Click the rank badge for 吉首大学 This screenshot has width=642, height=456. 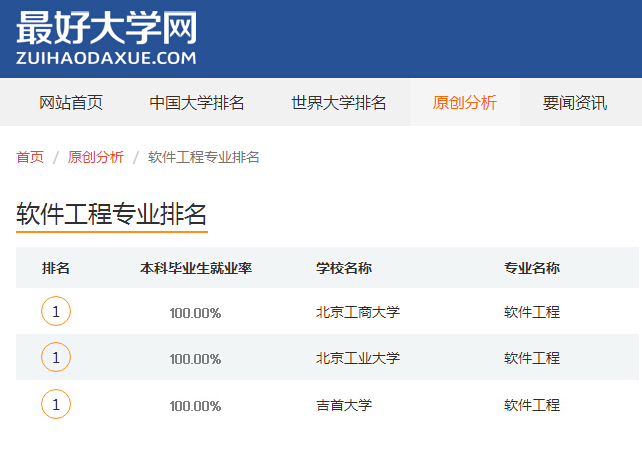tap(56, 404)
